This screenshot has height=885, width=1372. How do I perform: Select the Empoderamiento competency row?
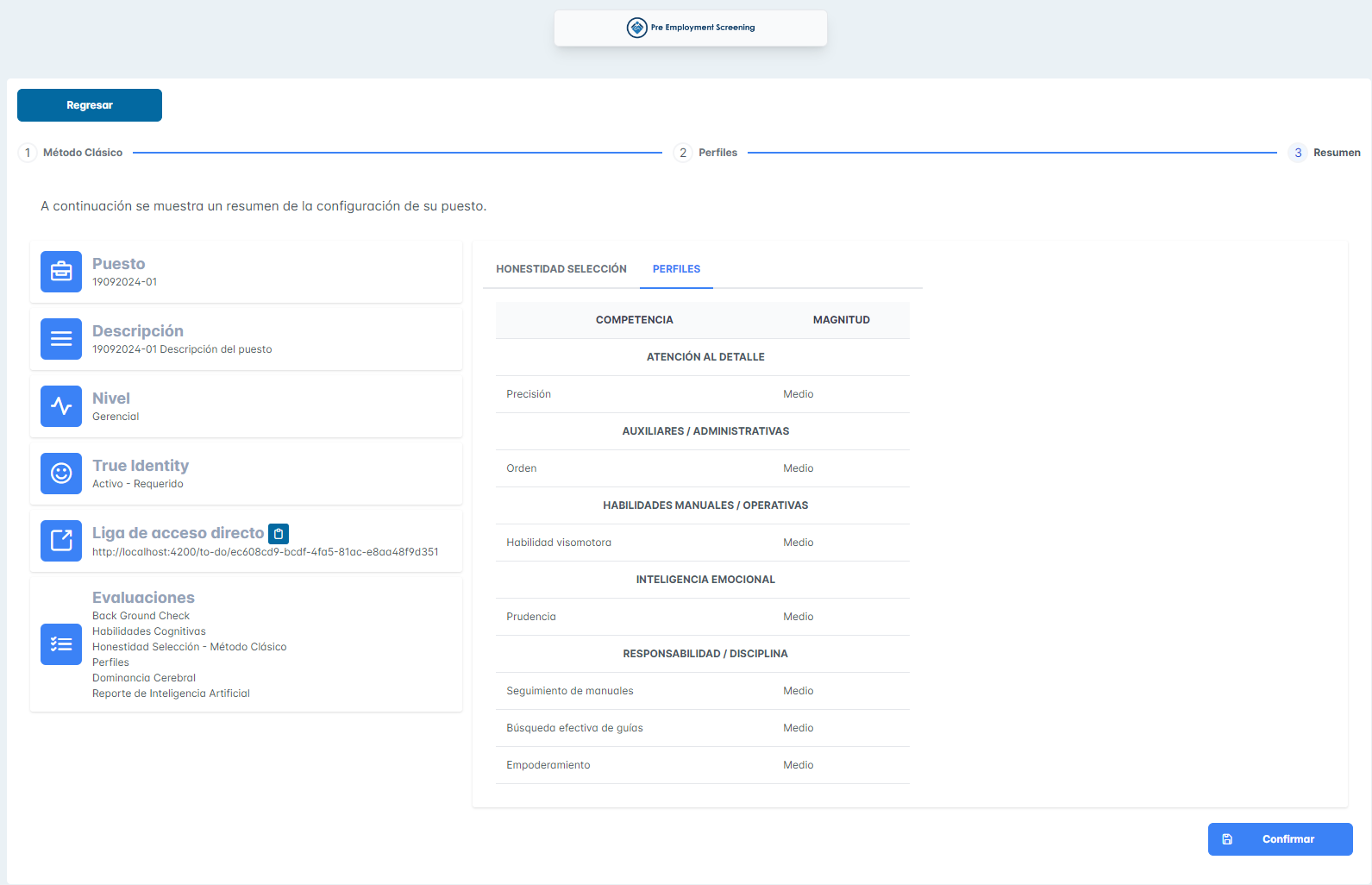(702, 765)
